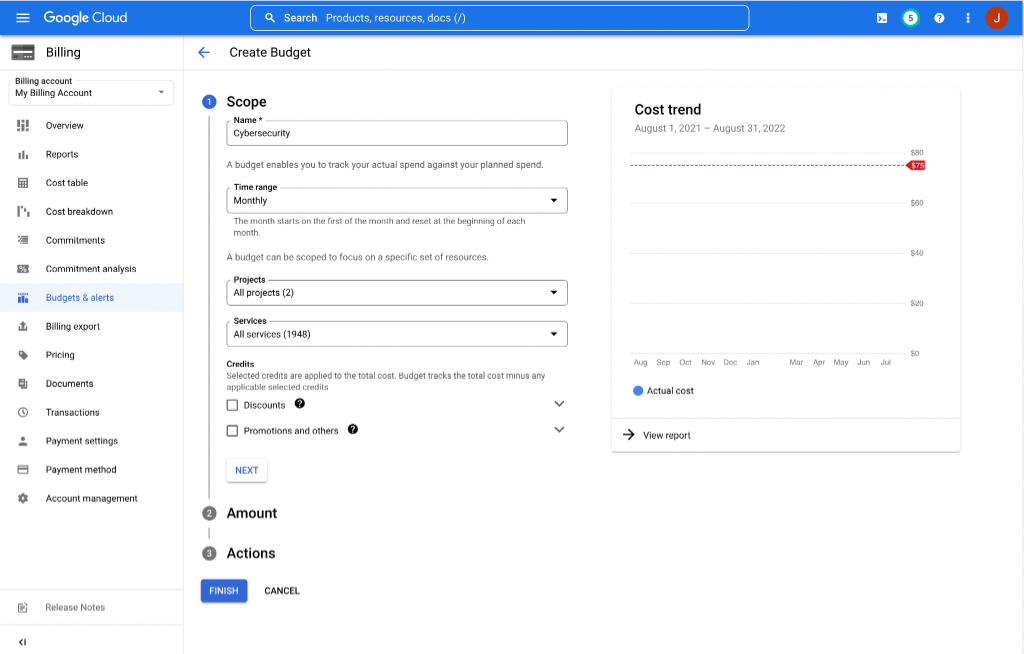Select the Scope step header
The width and height of the screenshot is (1024, 654).
click(246, 102)
